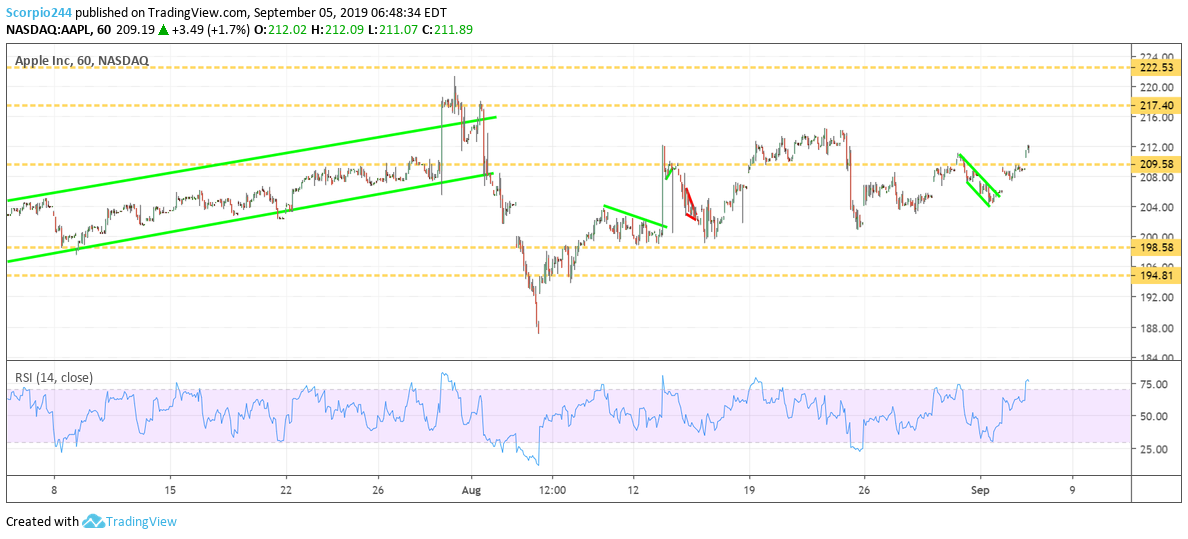The width and height of the screenshot is (1188, 539).
Task: Click the 224.00 price axis value
Action: pos(1158,57)
